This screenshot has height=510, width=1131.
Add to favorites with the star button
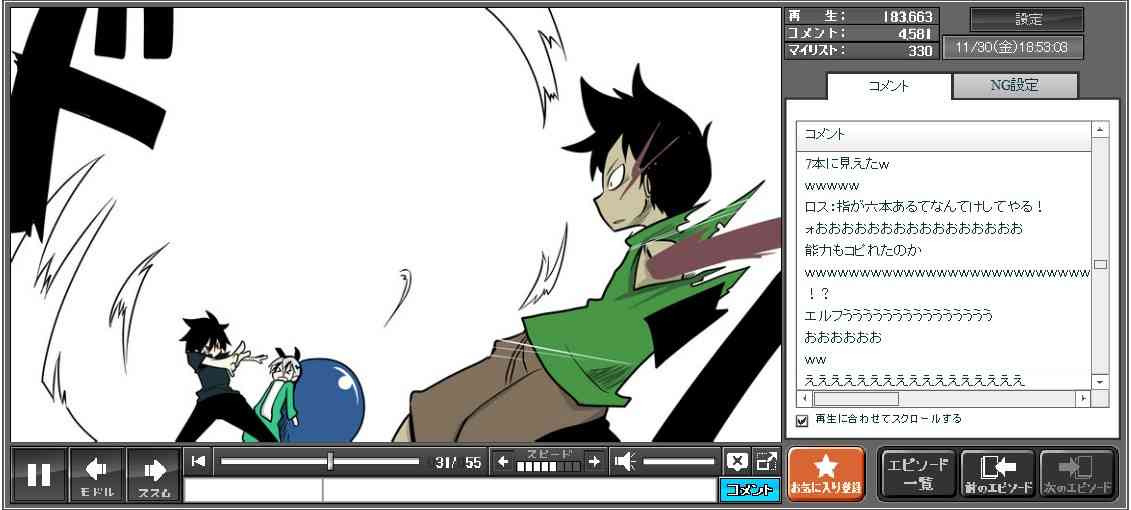(826, 474)
